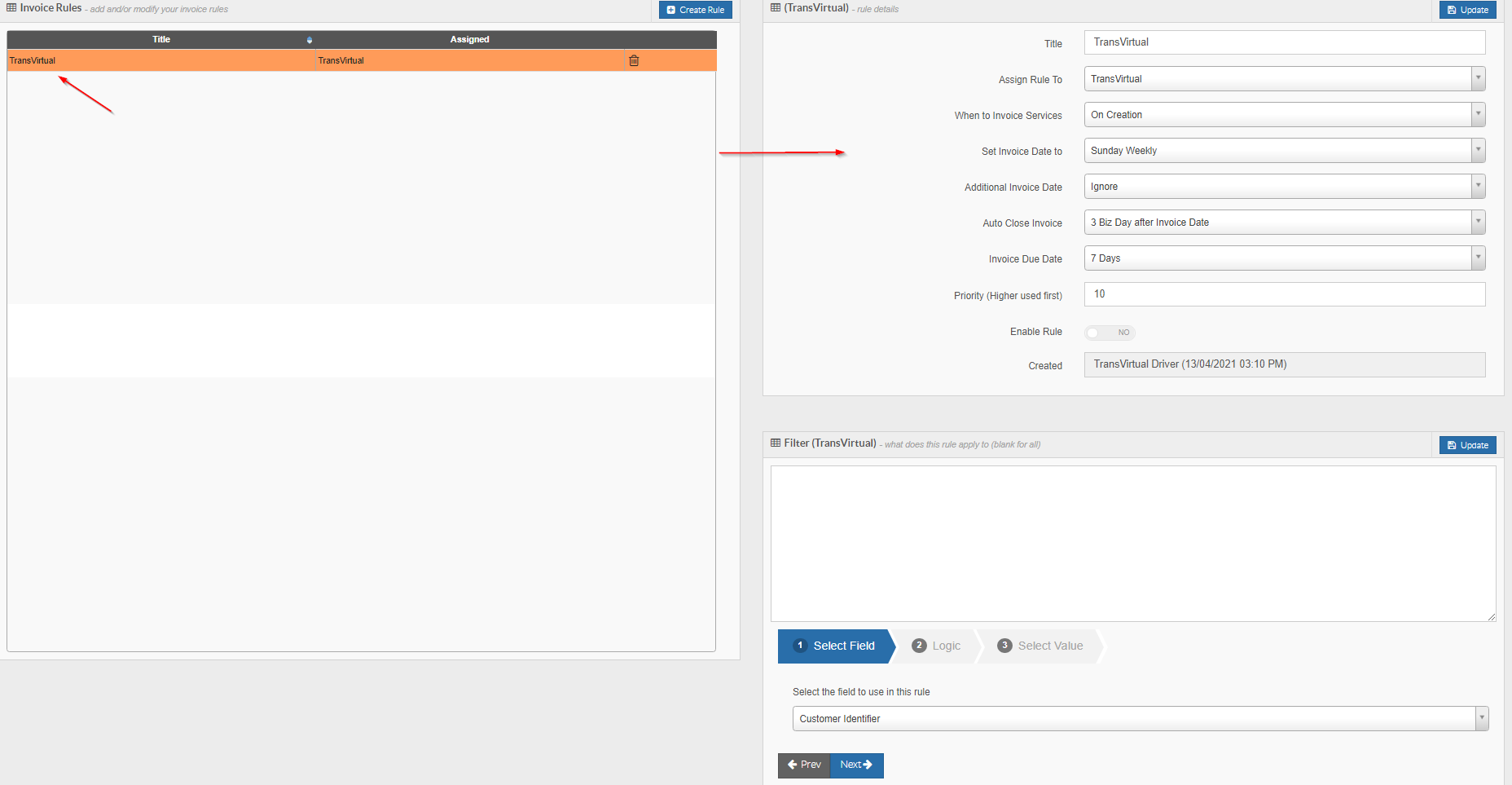Click inside the filter text area
This screenshot has width=1512, height=785.
click(x=1133, y=544)
